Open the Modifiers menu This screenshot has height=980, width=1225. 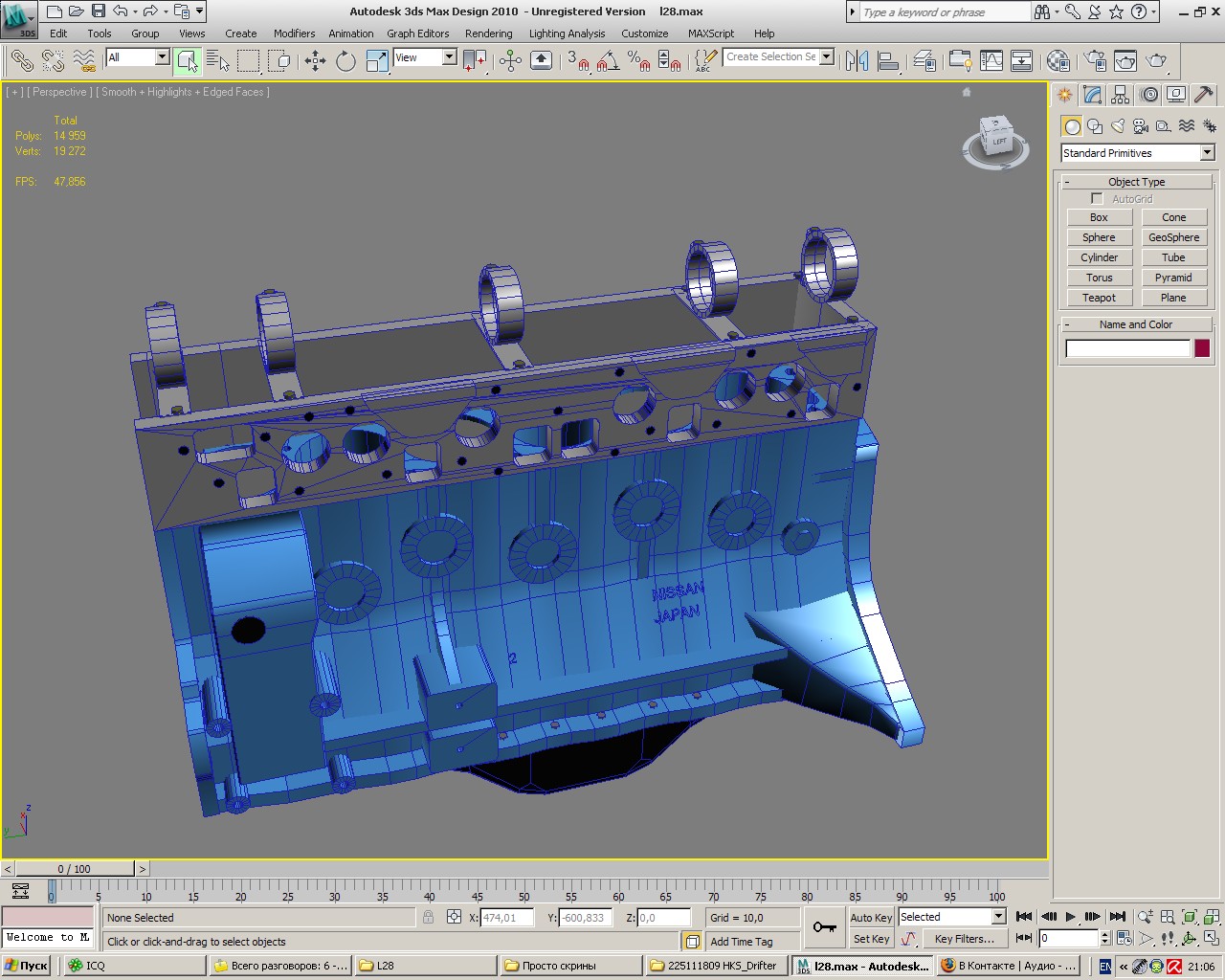coord(294,33)
